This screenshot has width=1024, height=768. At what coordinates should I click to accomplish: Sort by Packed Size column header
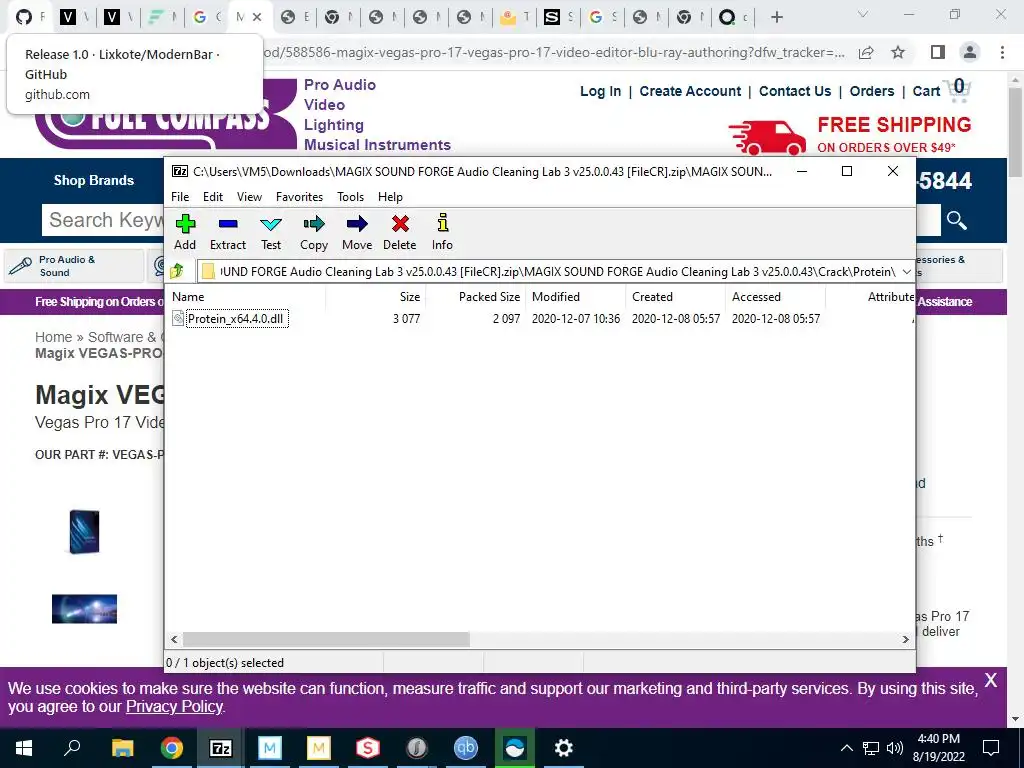(489, 296)
